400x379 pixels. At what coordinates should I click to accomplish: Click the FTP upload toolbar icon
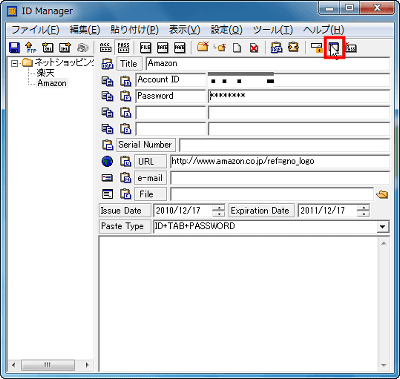tap(31, 48)
